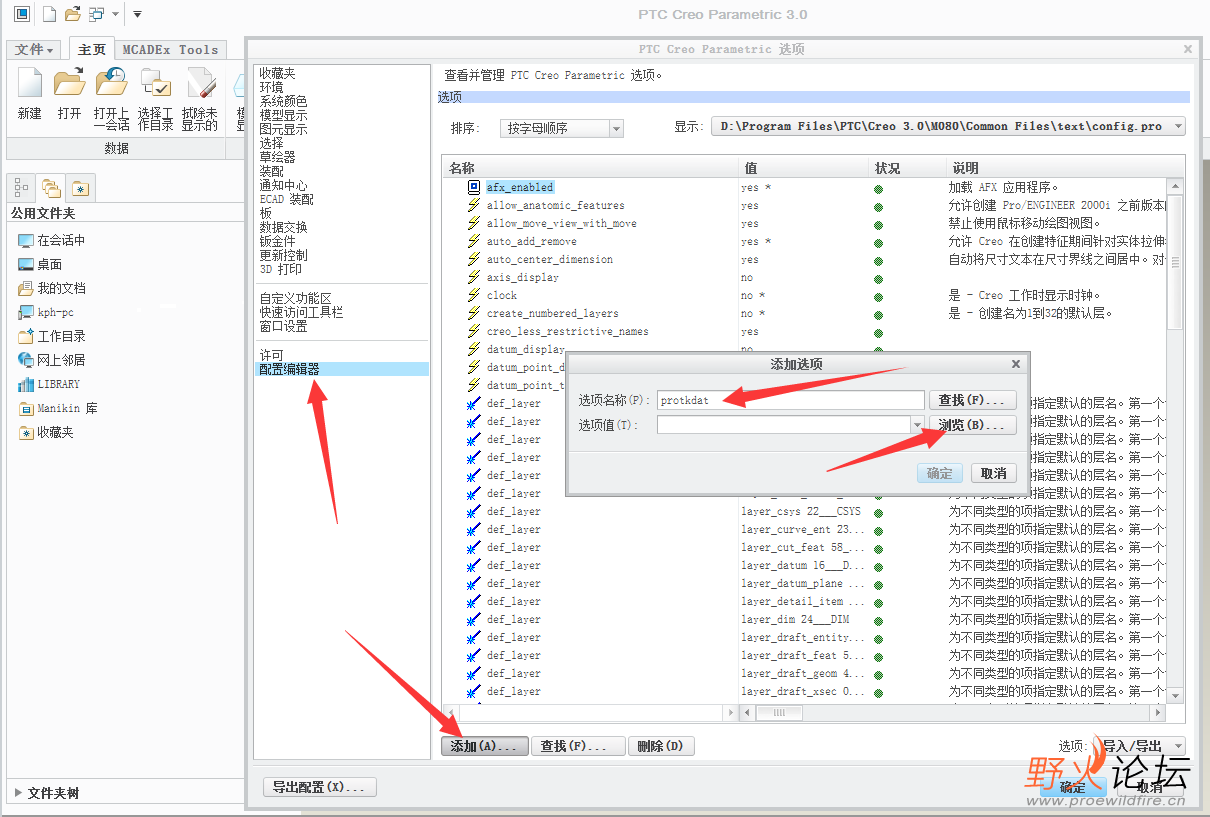Select 快速访问工具栏 in options list
The width and height of the screenshot is (1210, 817).
(301, 313)
